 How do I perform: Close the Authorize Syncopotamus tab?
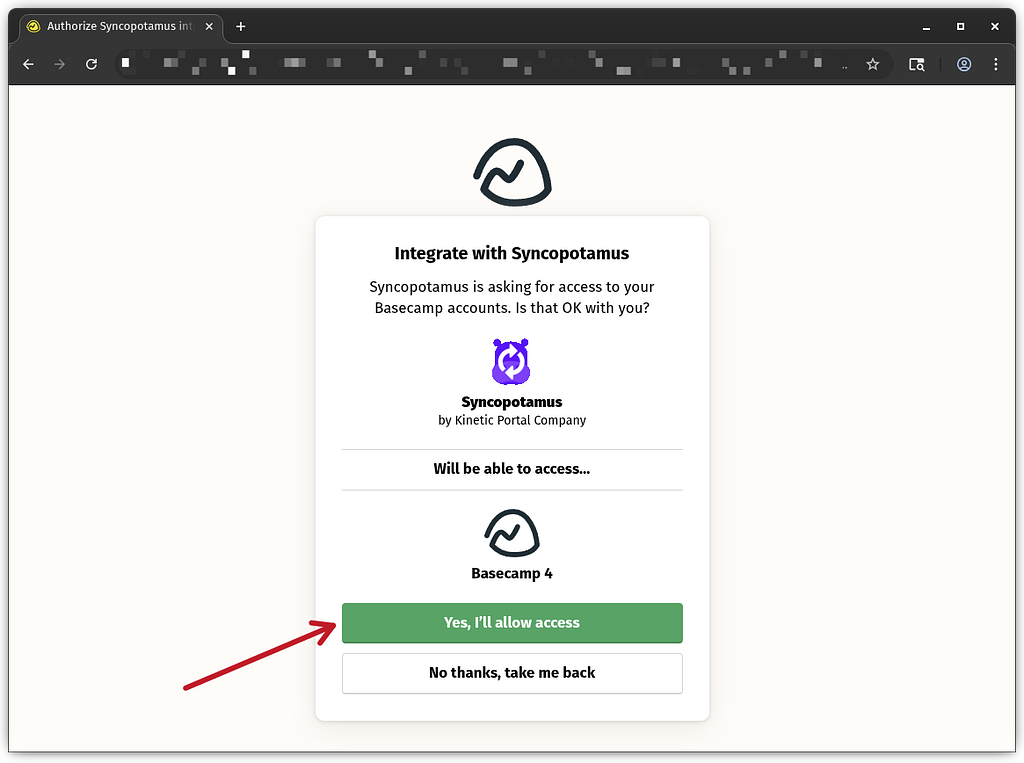[x=209, y=26]
